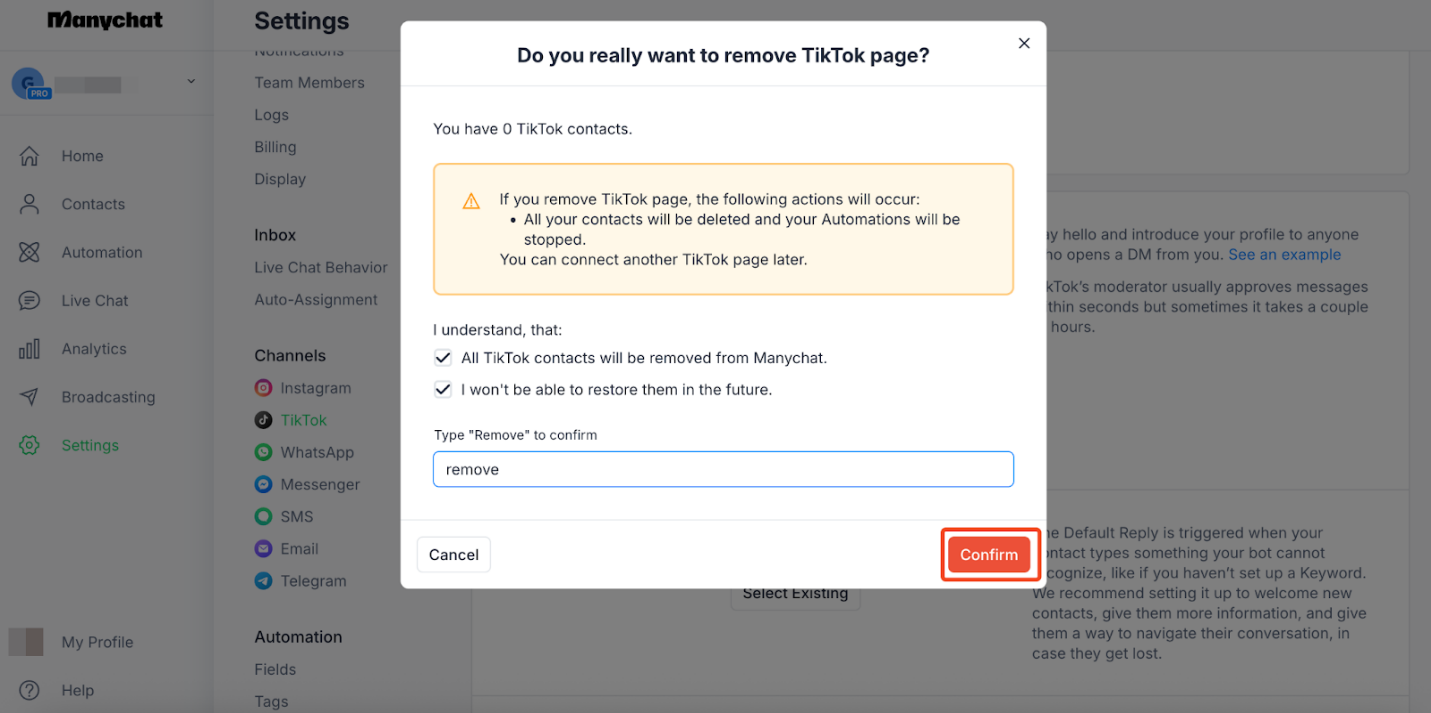This screenshot has width=1431, height=713.
Task: Click the Live Chat bubble icon
Action: coord(30,300)
